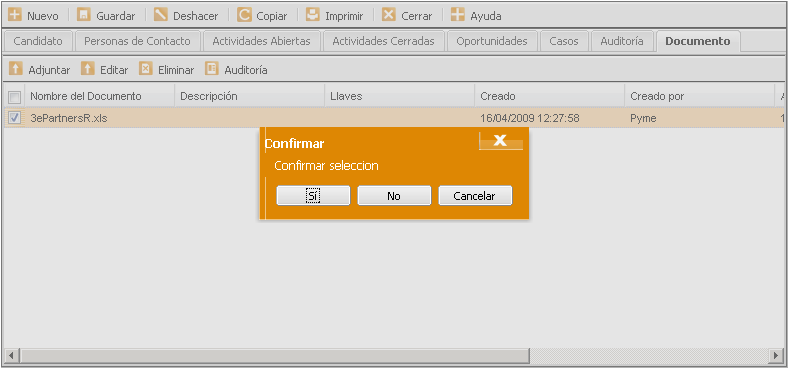Viewport: 789px width, 369px height.
Task: Click the Deshacer undo icon
Action: (x=161, y=15)
